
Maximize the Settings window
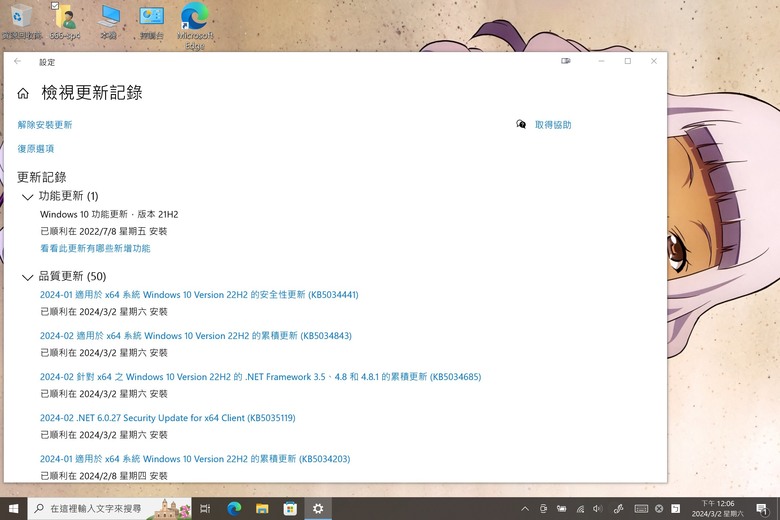[x=628, y=61]
